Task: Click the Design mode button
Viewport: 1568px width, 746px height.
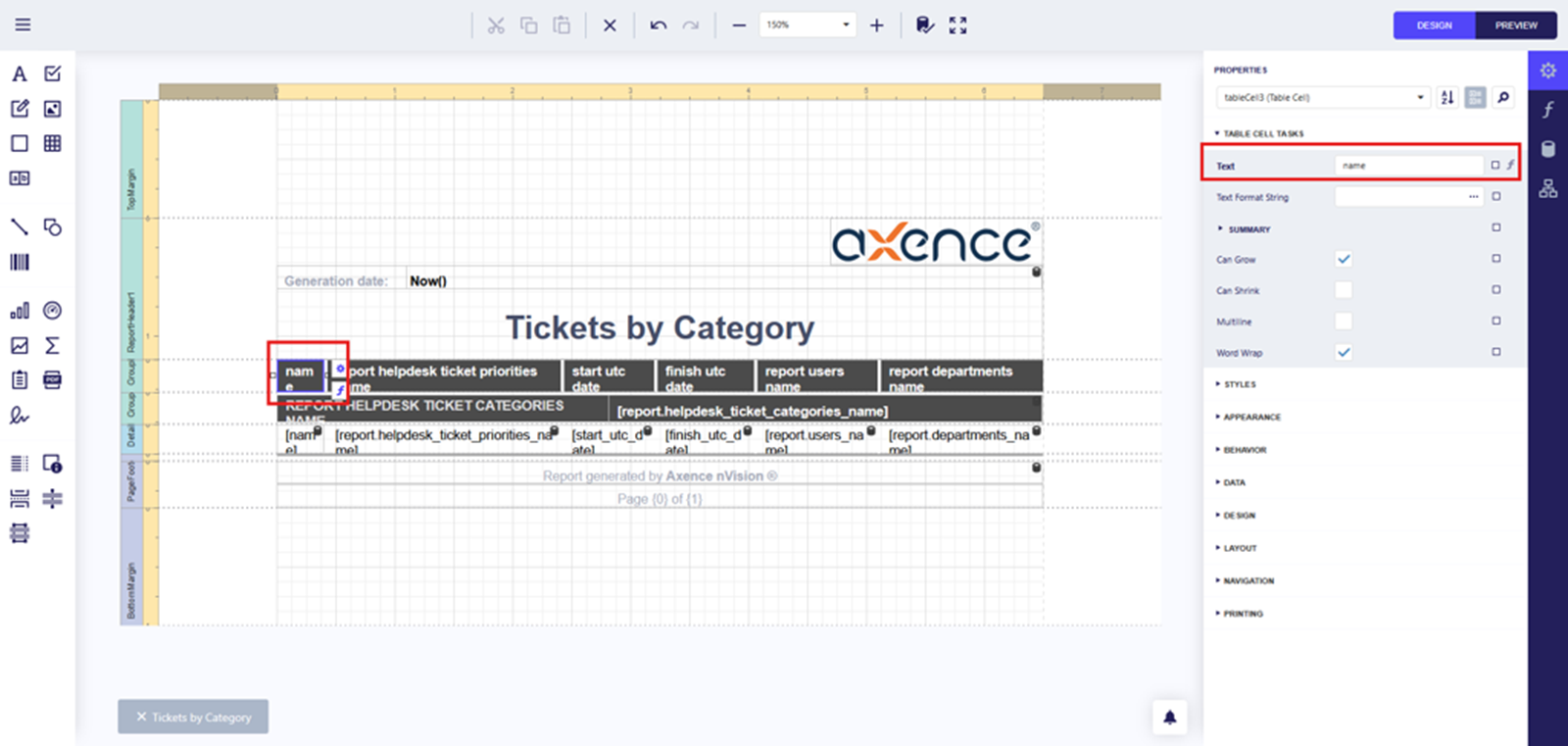Action: coord(1434,25)
